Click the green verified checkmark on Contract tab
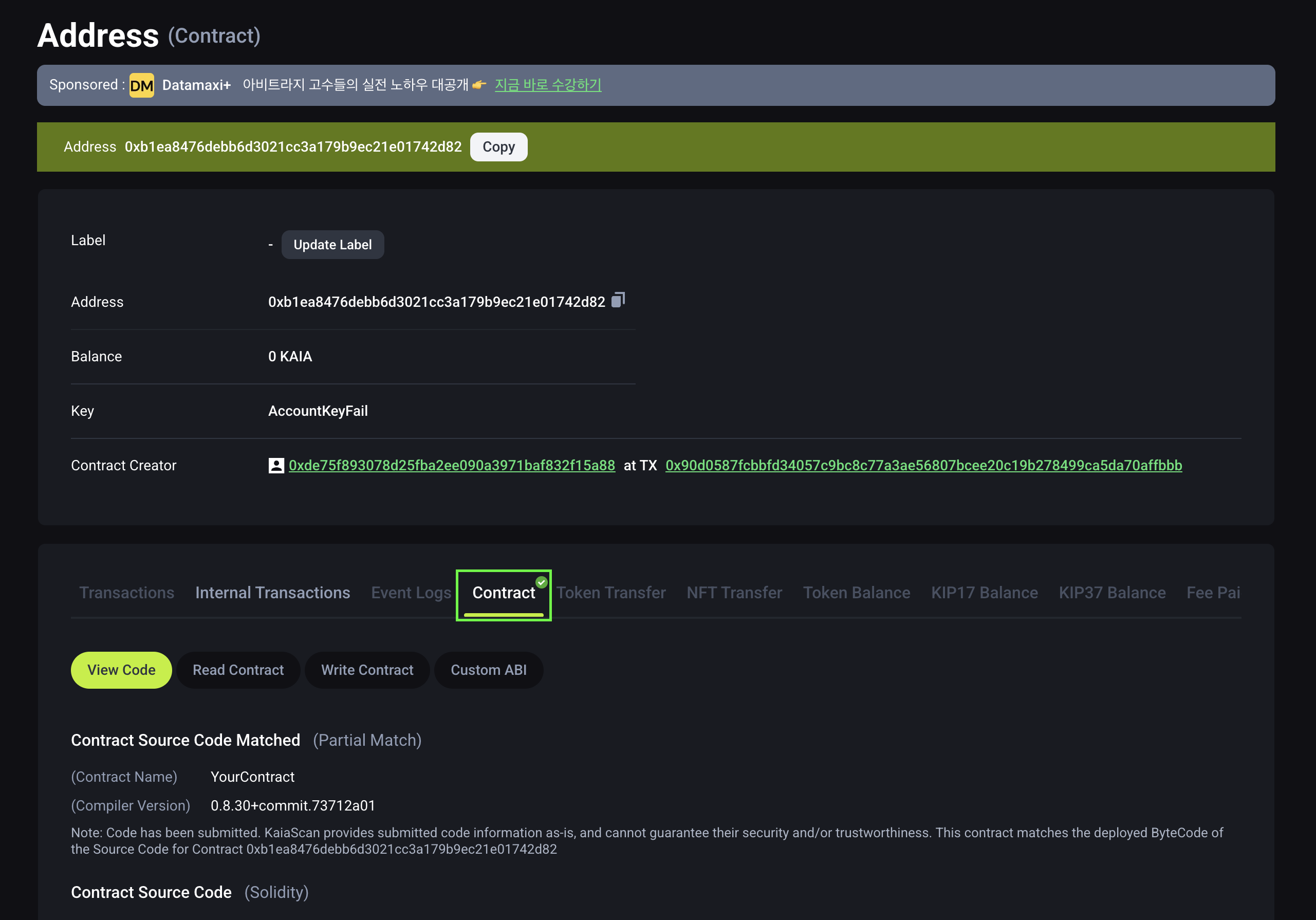This screenshot has width=1316, height=920. point(541,581)
